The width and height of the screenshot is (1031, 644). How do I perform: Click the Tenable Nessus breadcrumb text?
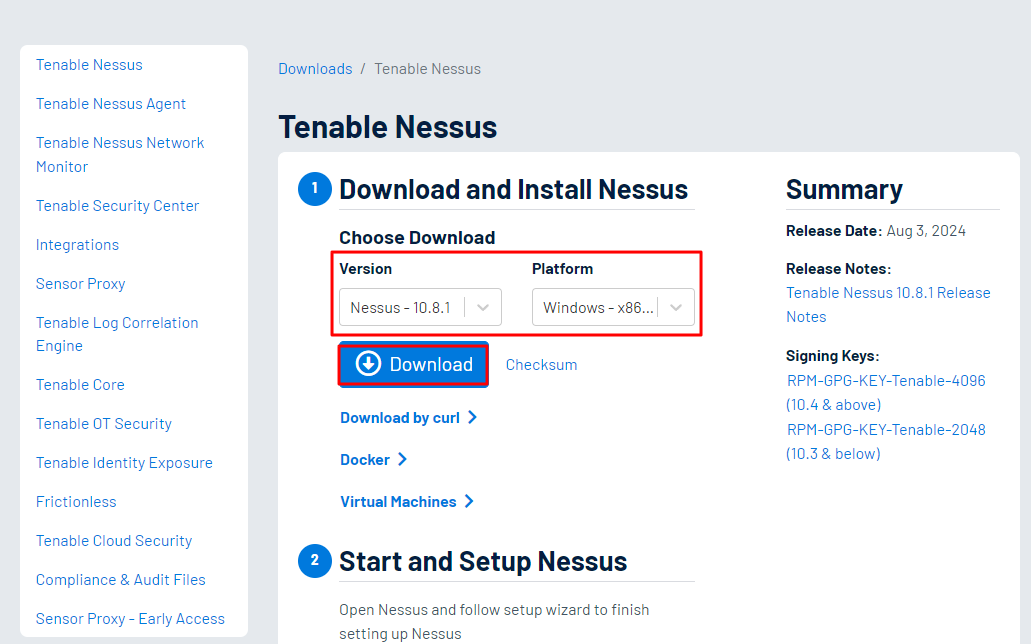pos(427,69)
